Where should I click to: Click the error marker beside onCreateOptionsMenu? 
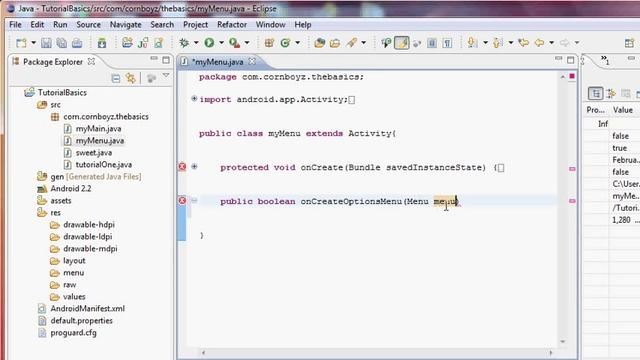pyautogui.click(x=182, y=200)
